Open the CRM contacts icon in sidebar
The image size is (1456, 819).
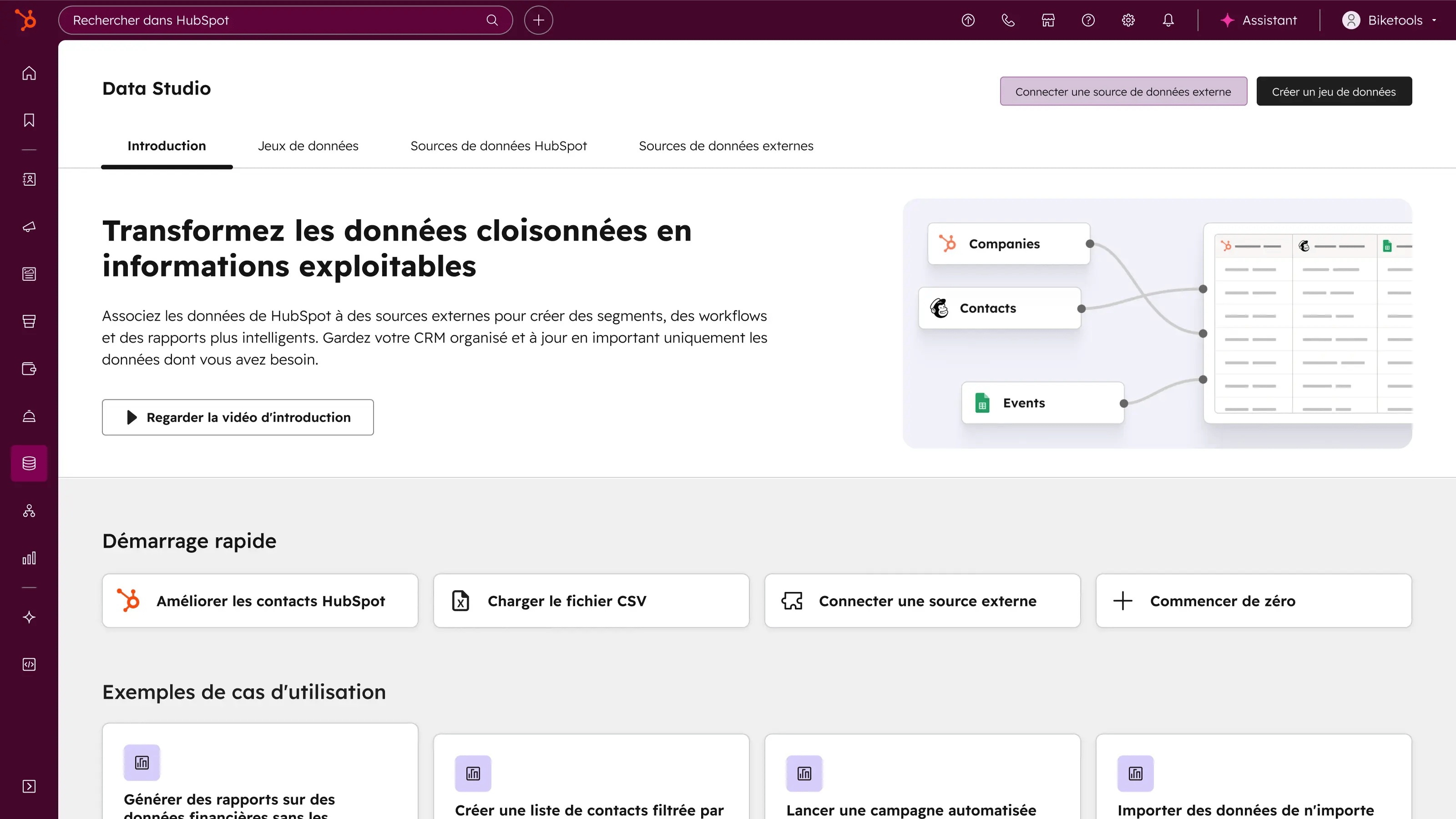28,180
